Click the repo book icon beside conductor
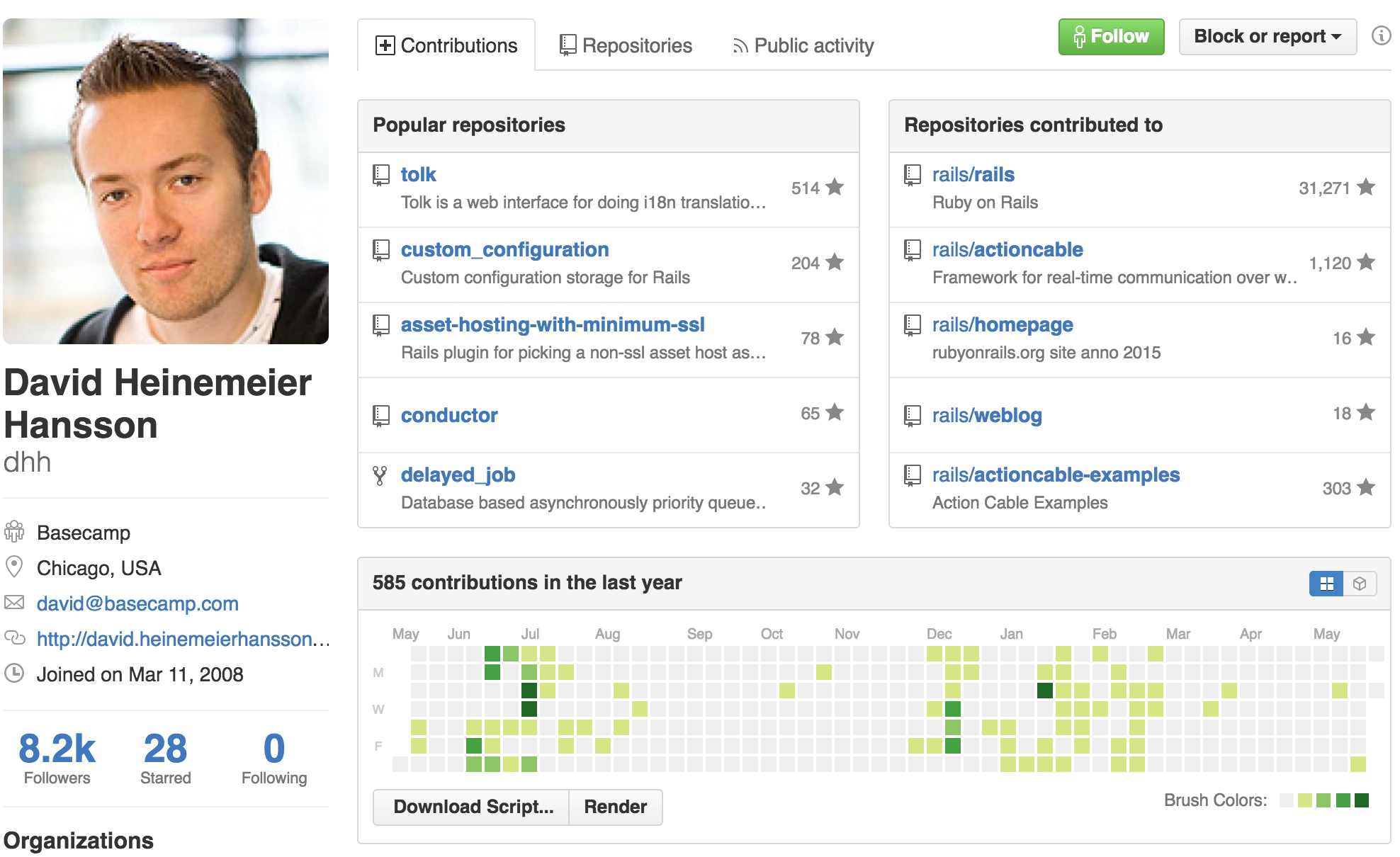Image resolution: width=1400 pixels, height=857 pixels. click(381, 415)
